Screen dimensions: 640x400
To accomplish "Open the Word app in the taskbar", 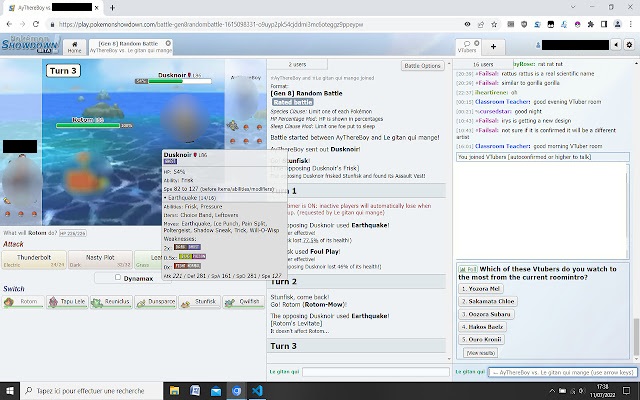I will click(195, 391).
